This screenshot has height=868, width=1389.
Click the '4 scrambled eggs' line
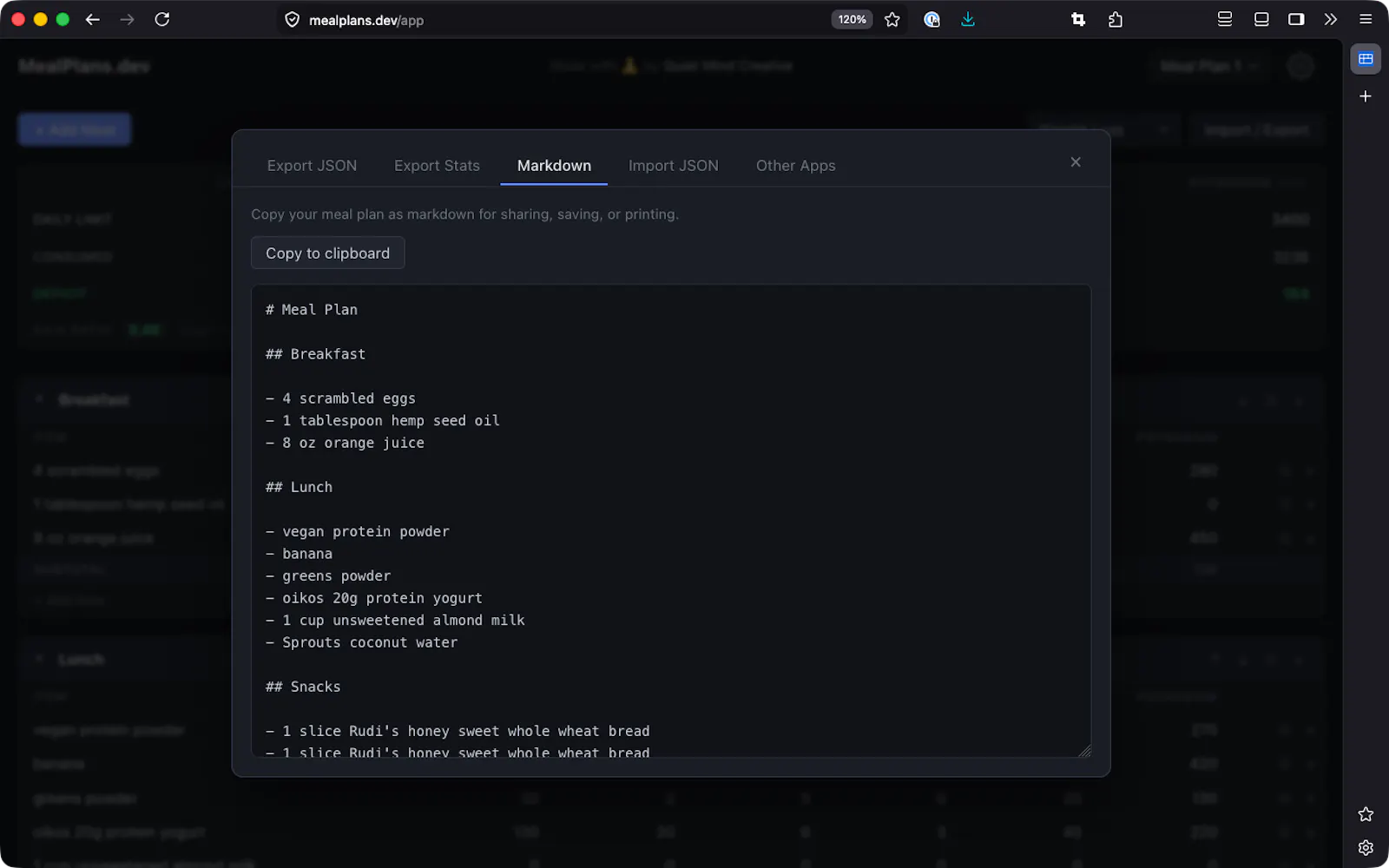pyautogui.click(x=340, y=398)
